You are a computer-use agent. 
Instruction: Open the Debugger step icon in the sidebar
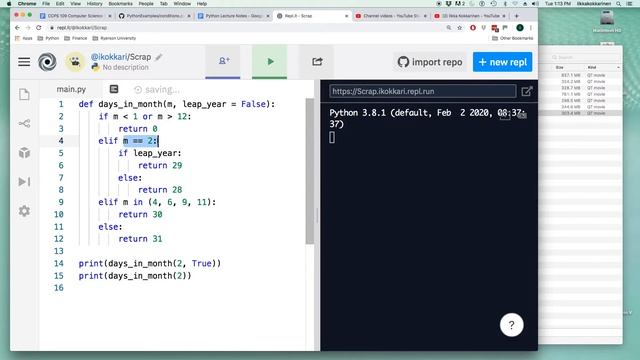pos(24,182)
